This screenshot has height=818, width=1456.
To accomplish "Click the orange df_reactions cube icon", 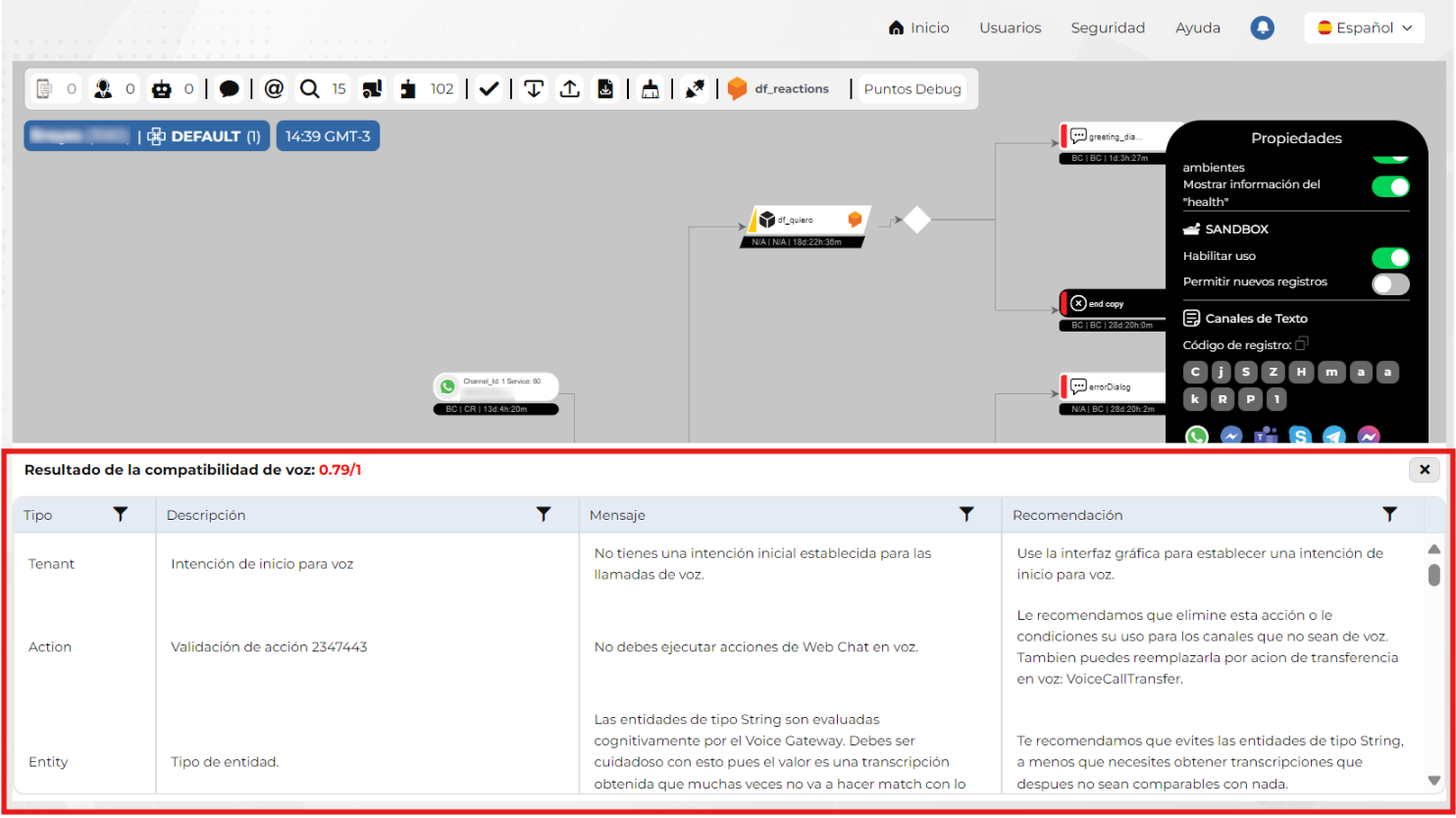I will pos(738,89).
